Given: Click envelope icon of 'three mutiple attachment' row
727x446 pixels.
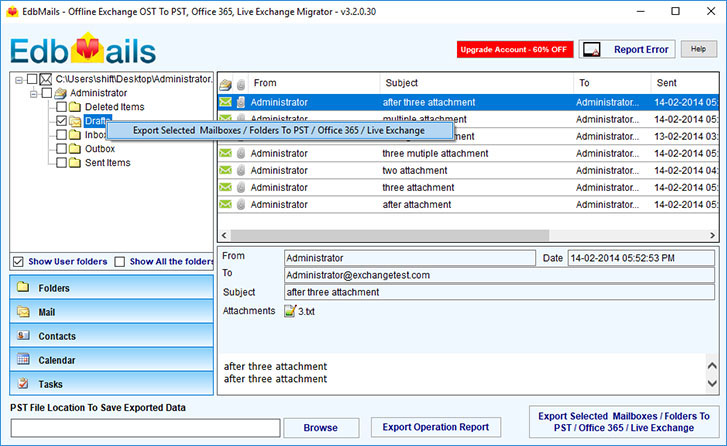Looking at the screenshot, I should [225, 153].
